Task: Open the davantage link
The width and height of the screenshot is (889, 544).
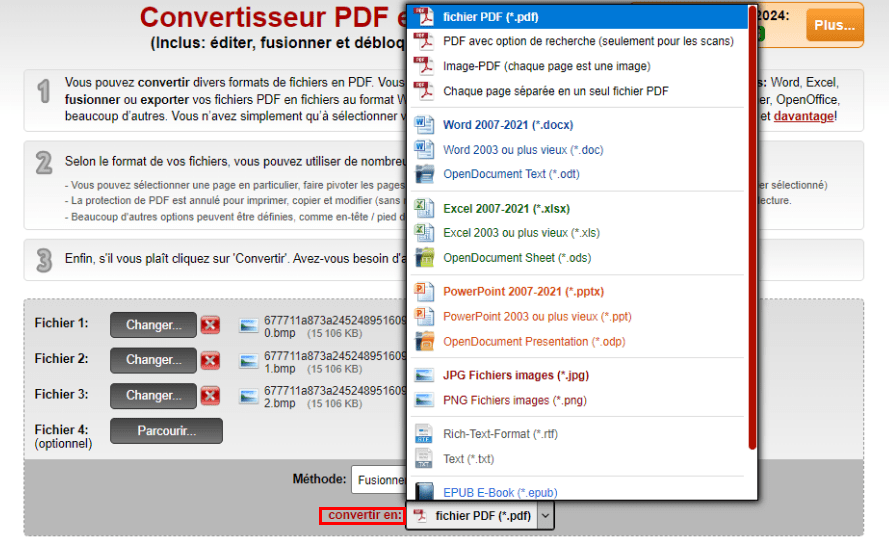Action: [803, 116]
